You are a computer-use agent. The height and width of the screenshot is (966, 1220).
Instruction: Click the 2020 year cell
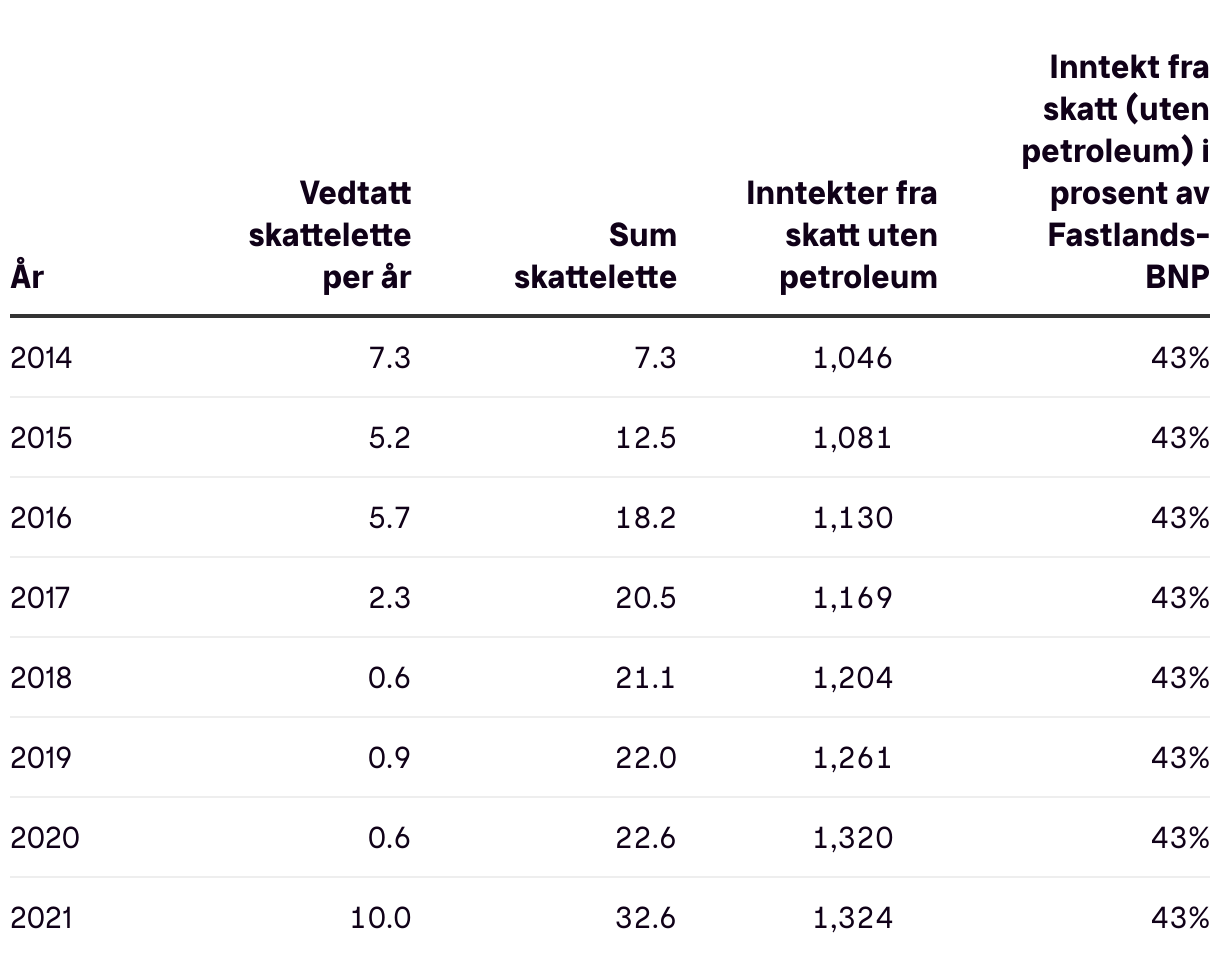(x=45, y=838)
